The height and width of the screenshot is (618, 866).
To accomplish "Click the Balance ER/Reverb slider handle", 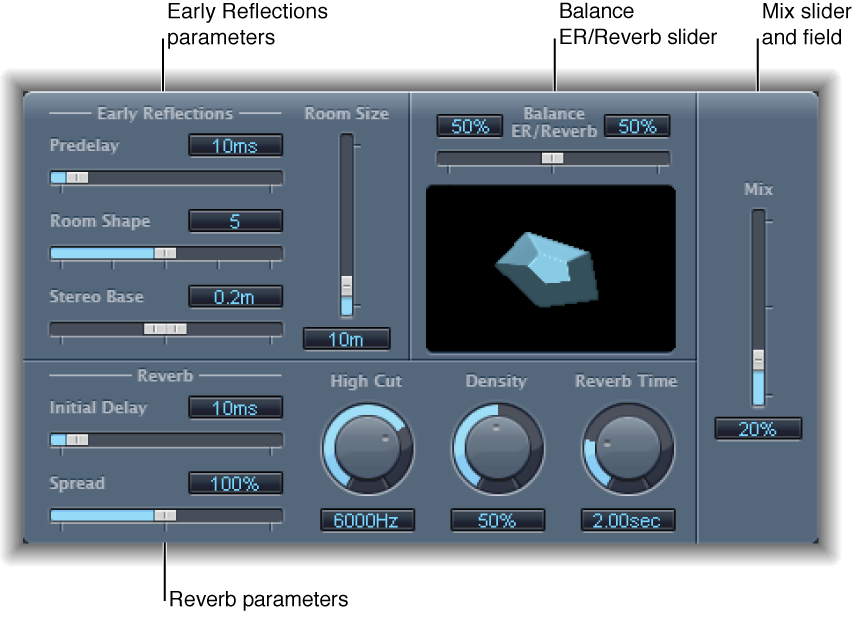I will [552, 157].
